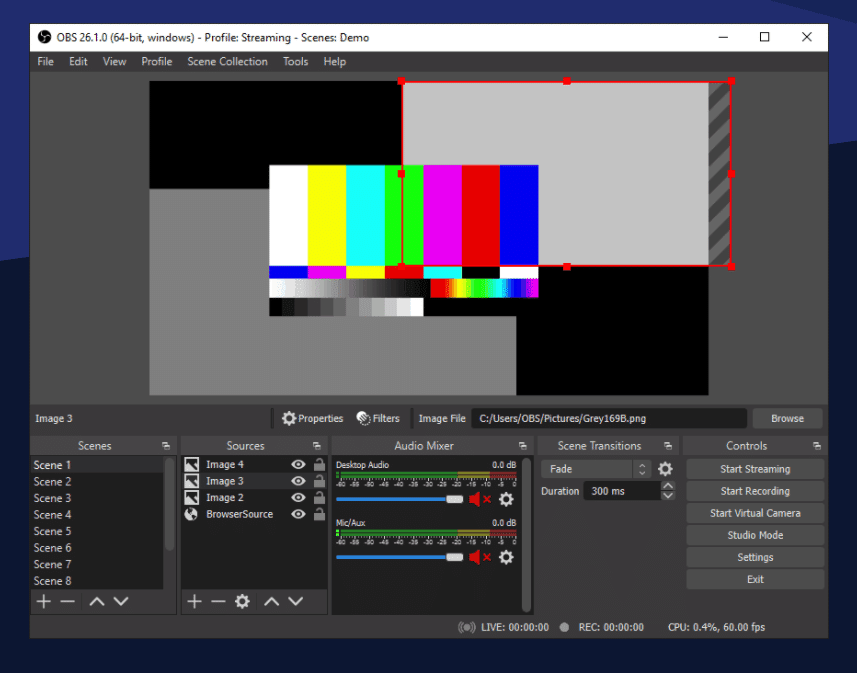857x673 pixels.
Task: Click the Scenes list scrollbar
Action: click(x=169, y=504)
